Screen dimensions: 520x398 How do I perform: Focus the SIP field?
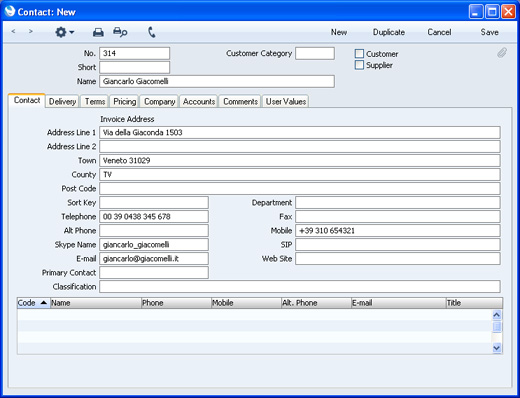[x=398, y=245]
